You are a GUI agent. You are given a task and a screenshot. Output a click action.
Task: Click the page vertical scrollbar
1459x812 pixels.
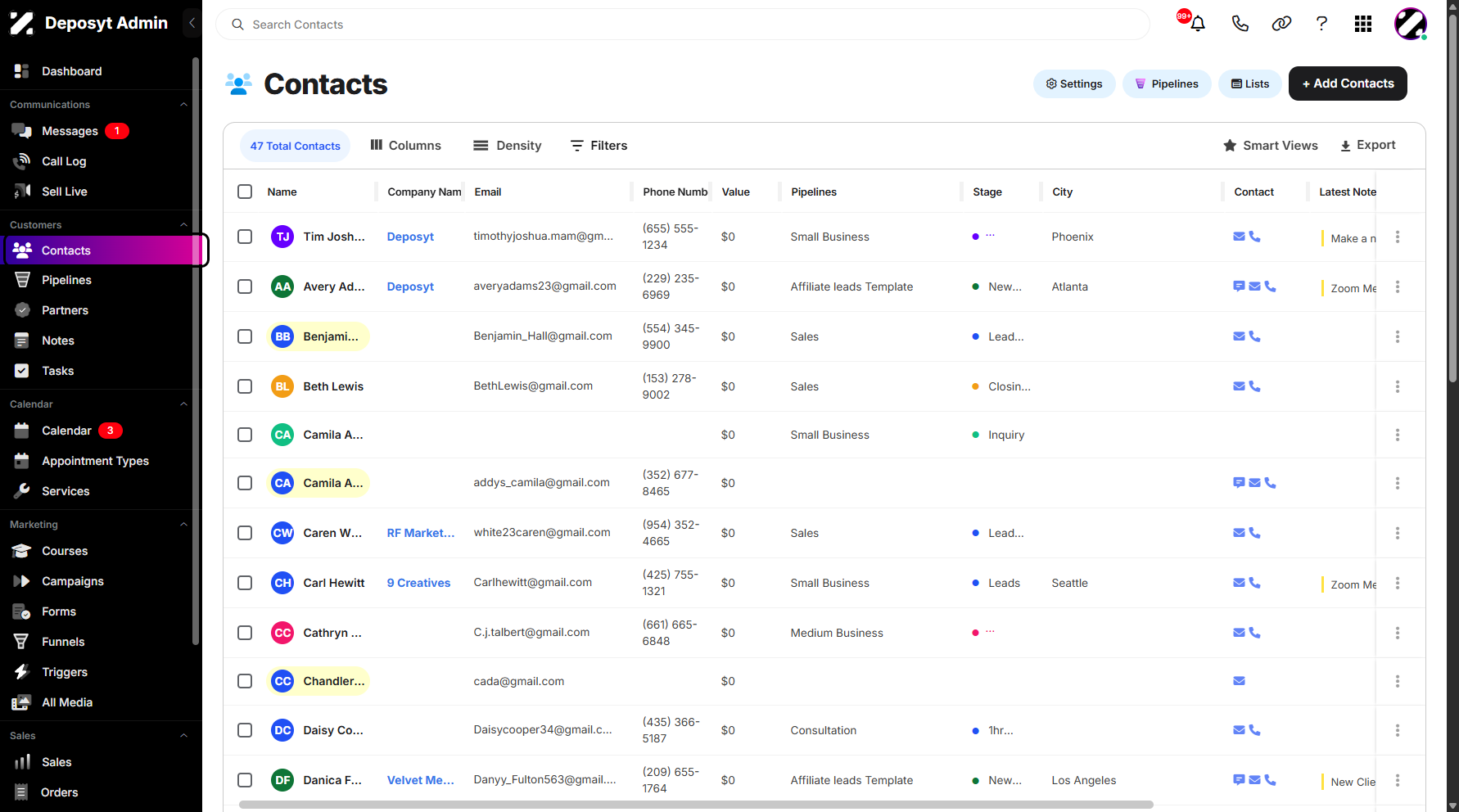click(1452, 196)
